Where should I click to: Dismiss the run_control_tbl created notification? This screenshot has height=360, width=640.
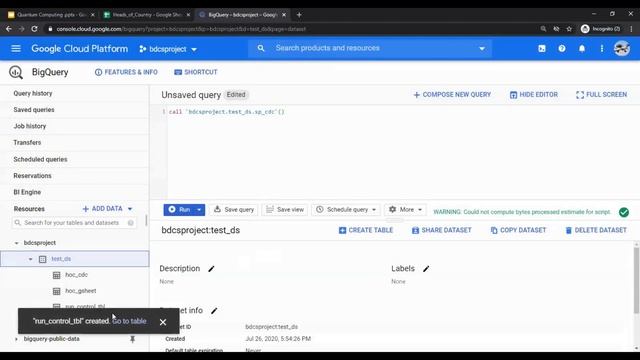[x=163, y=322]
